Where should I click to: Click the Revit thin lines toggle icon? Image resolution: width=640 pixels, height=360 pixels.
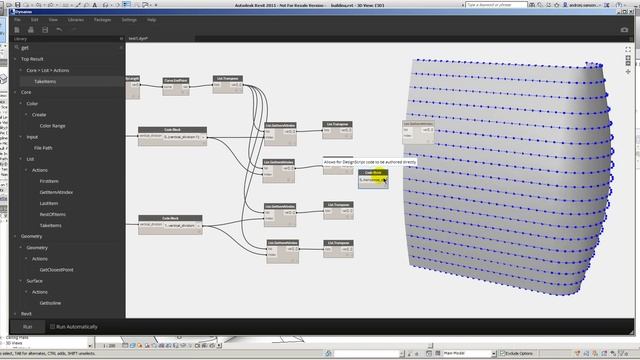[127, 4]
